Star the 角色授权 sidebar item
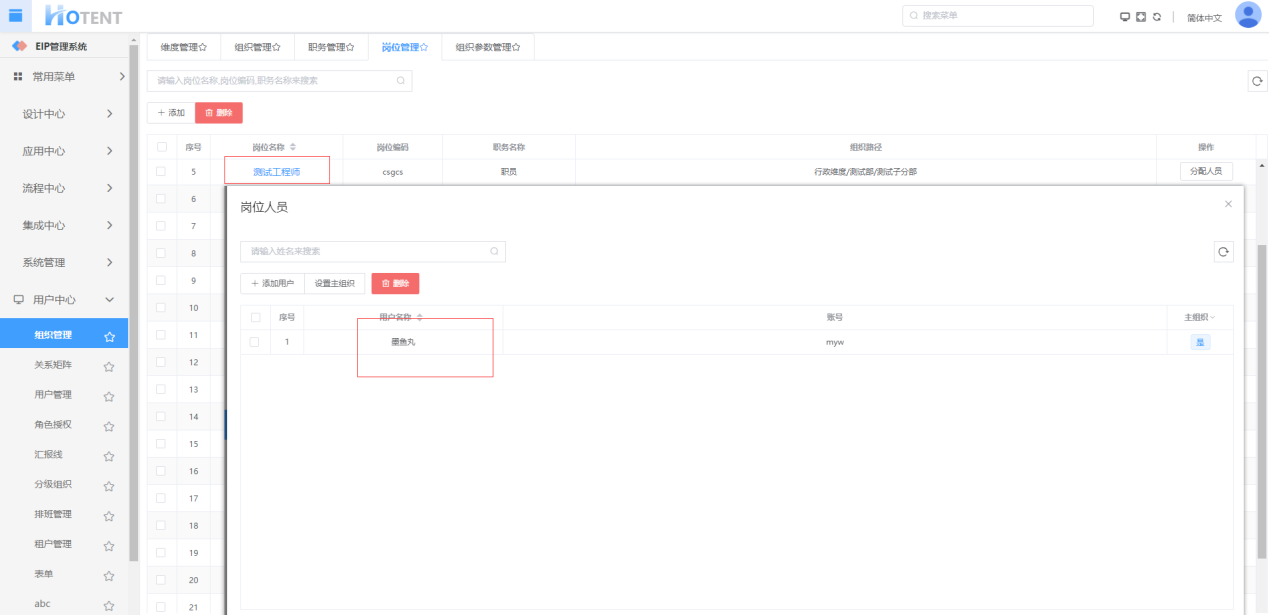The image size is (1269, 615). pyautogui.click(x=109, y=426)
